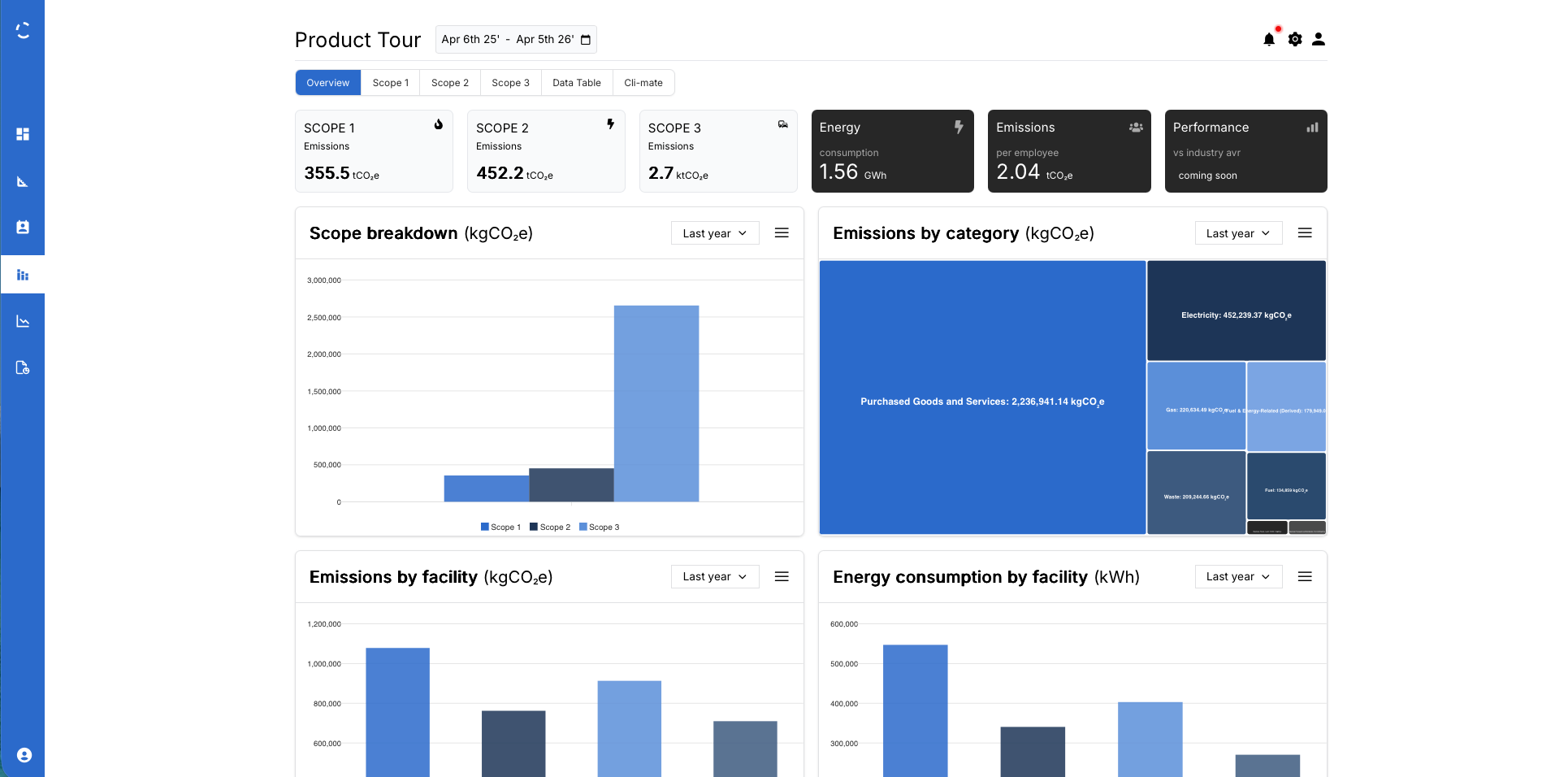Open the hamburger menu on Scope breakdown chart

(x=781, y=232)
